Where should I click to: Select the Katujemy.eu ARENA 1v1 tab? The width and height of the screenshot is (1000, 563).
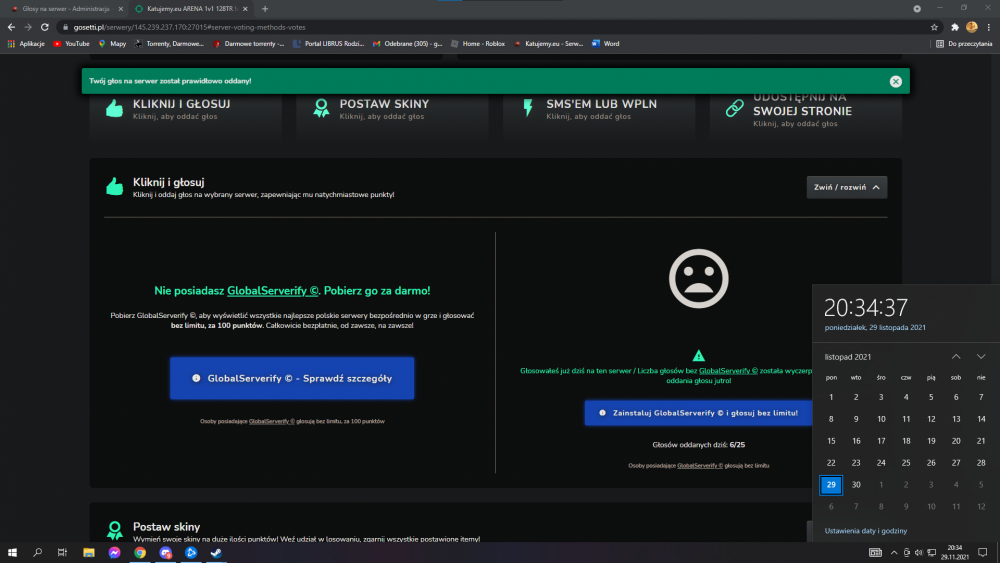[x=189, y=9]
